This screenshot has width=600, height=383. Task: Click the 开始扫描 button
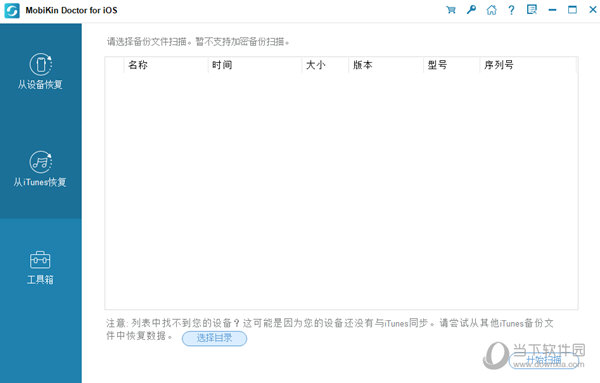coord(544,360)
